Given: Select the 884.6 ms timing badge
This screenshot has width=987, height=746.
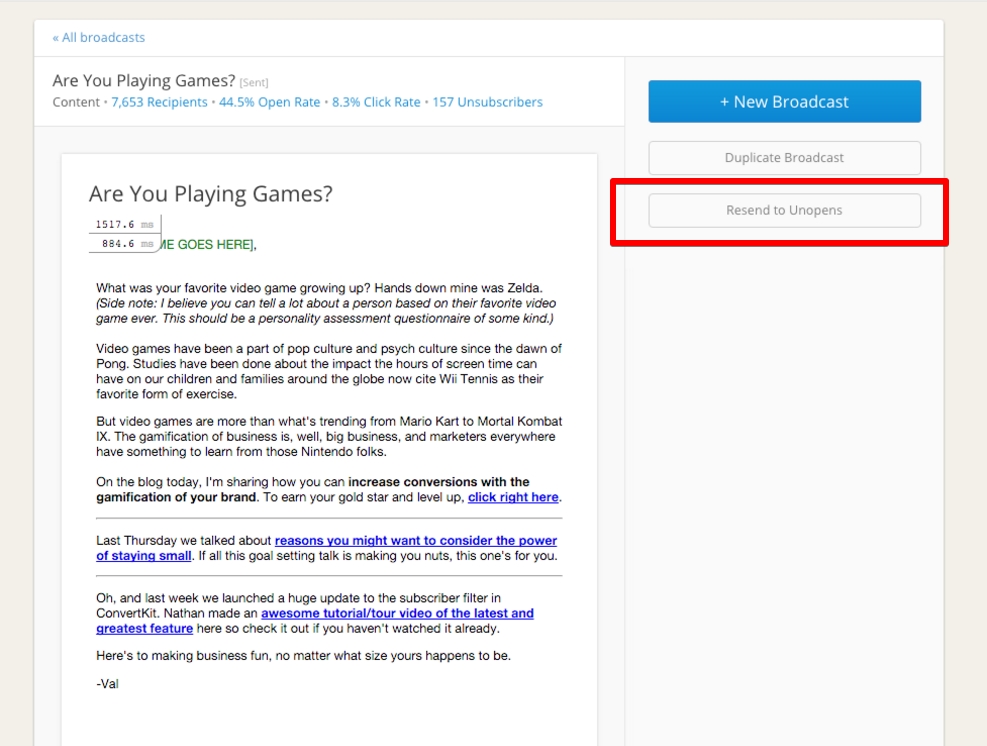Looking at the screenshot, I should [124, 240].
